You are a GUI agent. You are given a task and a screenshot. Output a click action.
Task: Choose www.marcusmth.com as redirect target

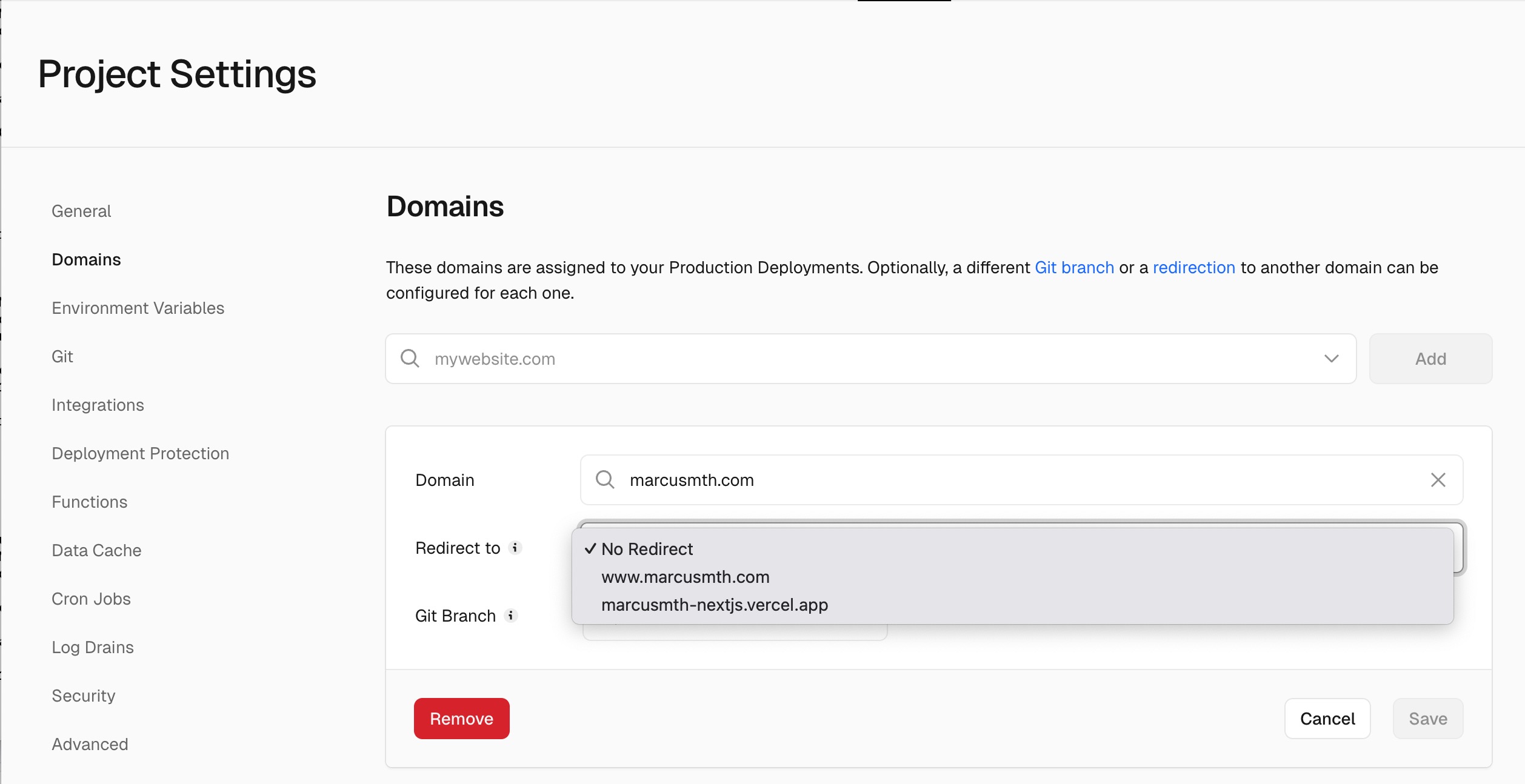pos(685,577)
